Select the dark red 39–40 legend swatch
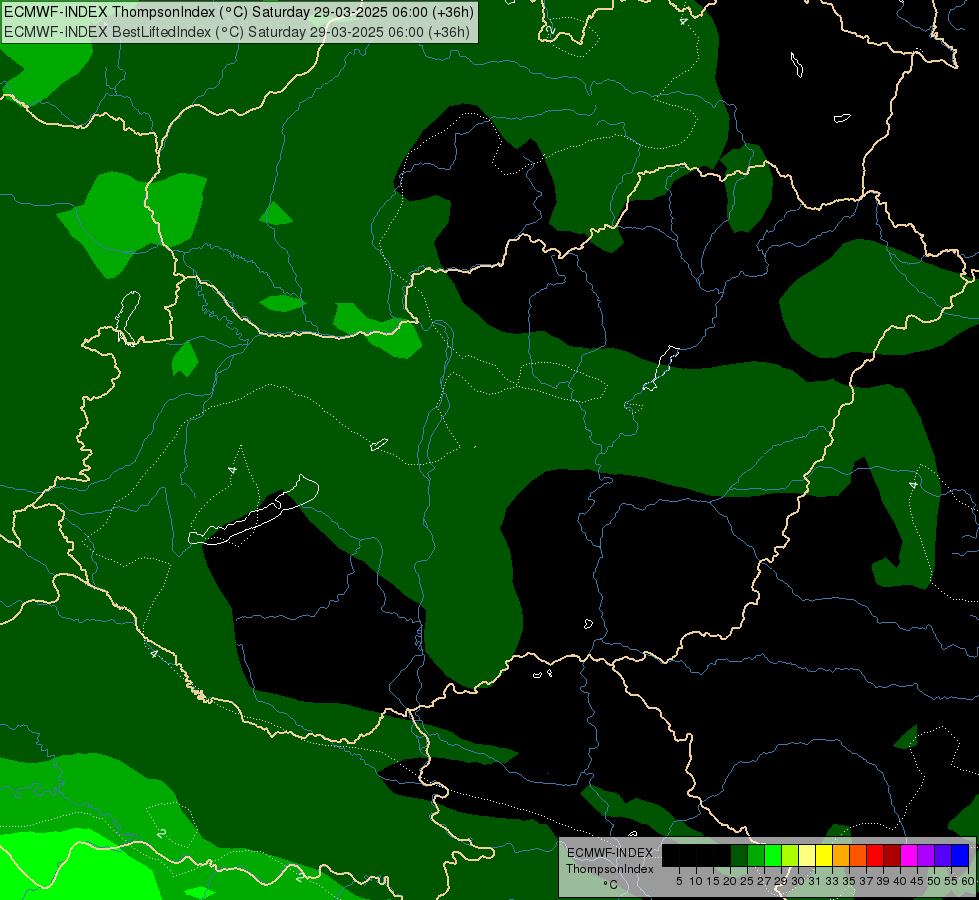Viewport: 979px width, 900px height. point(892,855)
